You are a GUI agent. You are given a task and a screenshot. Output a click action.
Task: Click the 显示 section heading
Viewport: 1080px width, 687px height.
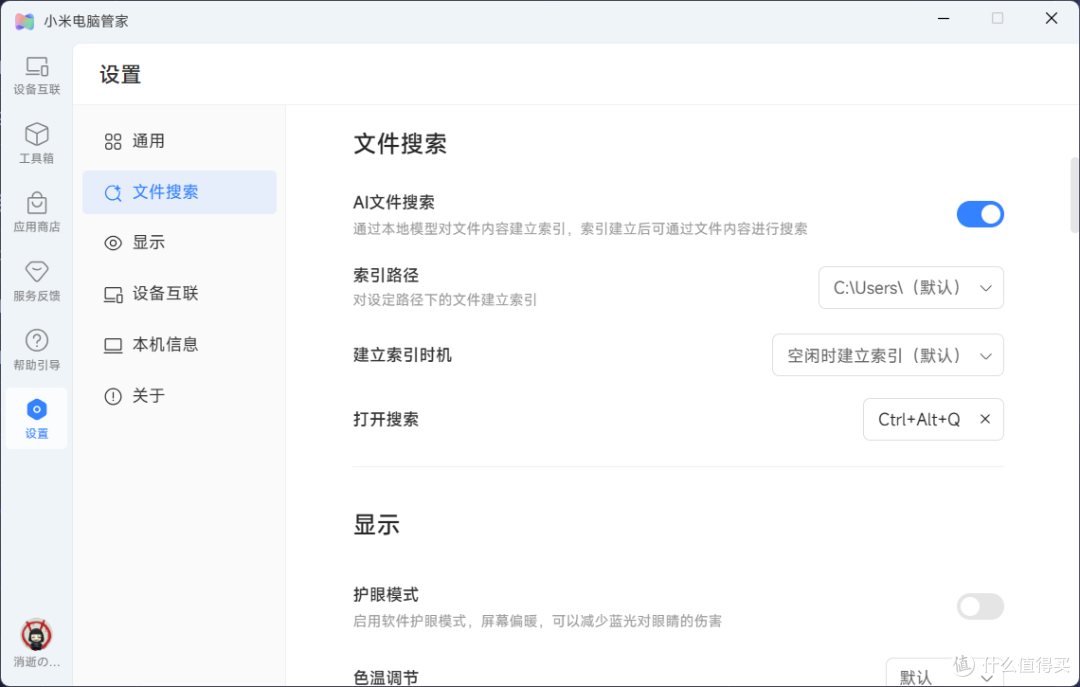[376, 525]
